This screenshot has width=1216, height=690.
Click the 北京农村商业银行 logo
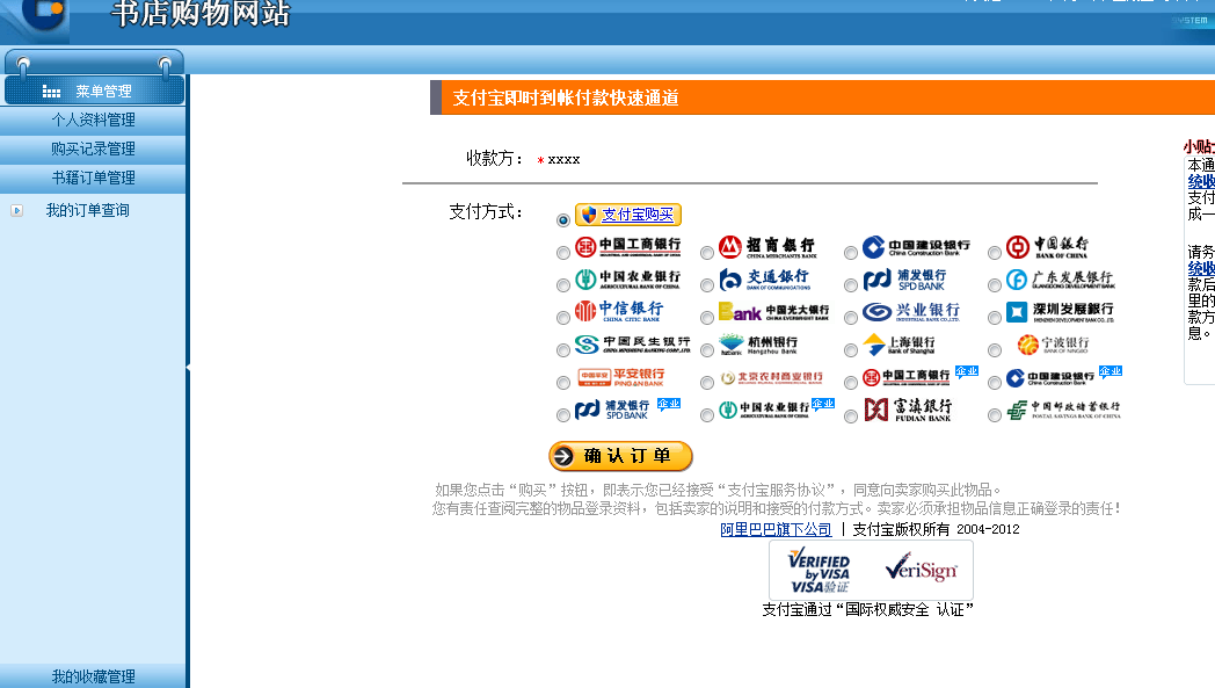[771, 378]
